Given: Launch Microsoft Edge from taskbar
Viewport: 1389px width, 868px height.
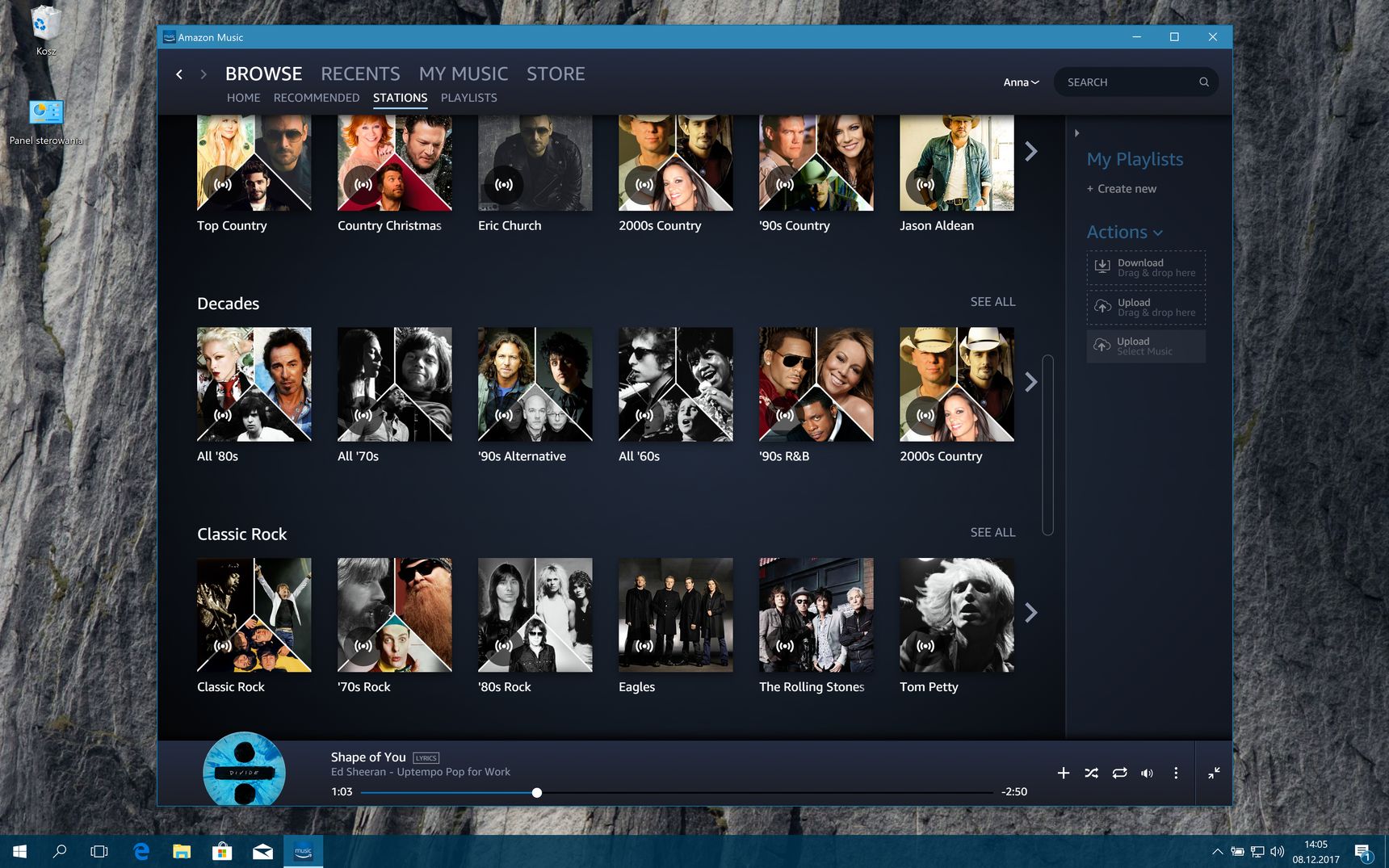Looking at the screenshot, I should [141, 852].
